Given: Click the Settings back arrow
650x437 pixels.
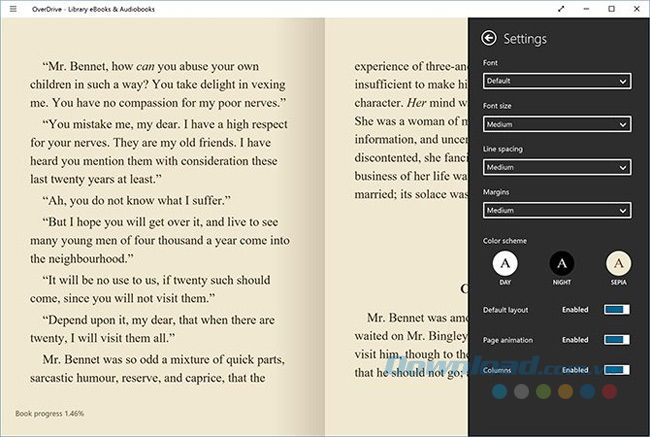Looking at the screenshot, I should (488, 39).
